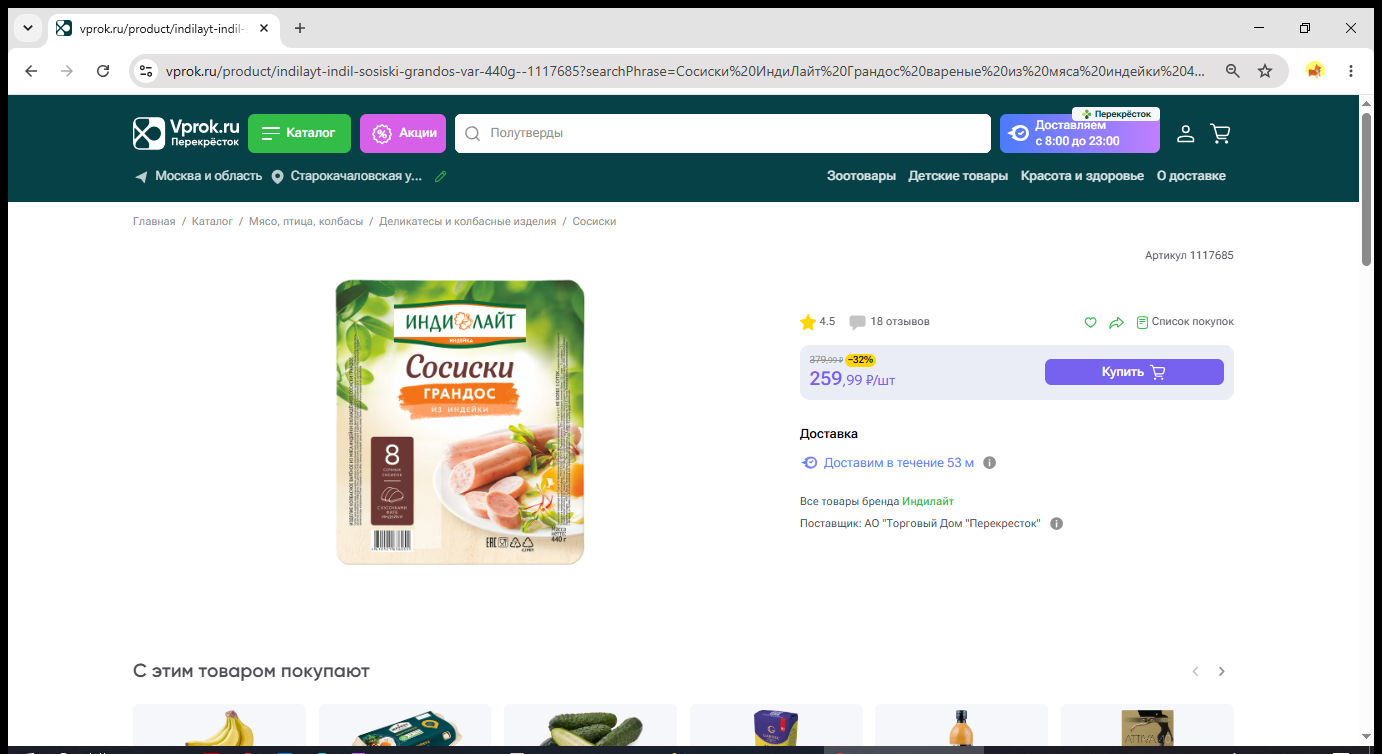Open the green Каталог menu button
1382x754 pixels.
tap(299, 133)
